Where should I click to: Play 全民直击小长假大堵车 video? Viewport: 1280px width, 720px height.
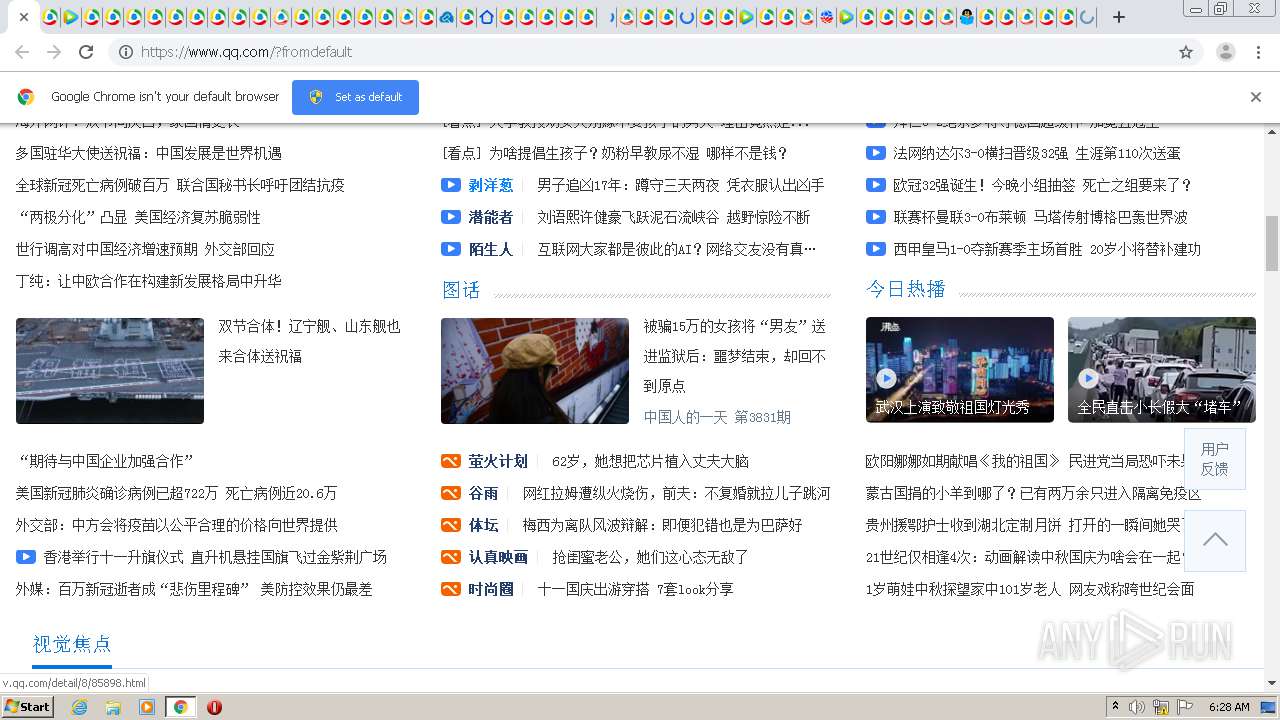click(1162, 371)
